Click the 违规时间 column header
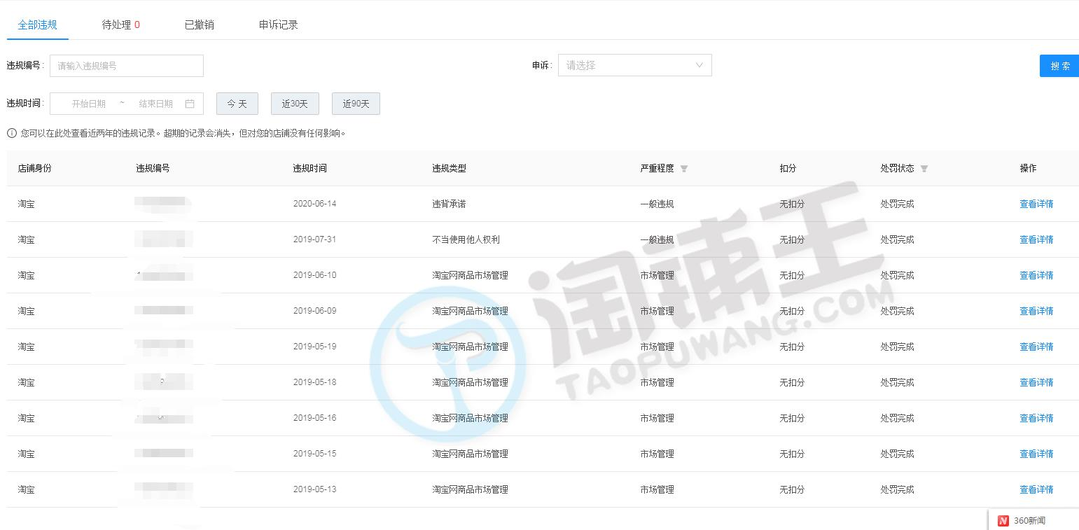This screenshot has width=1079, height=530. [x=310, y=169]
